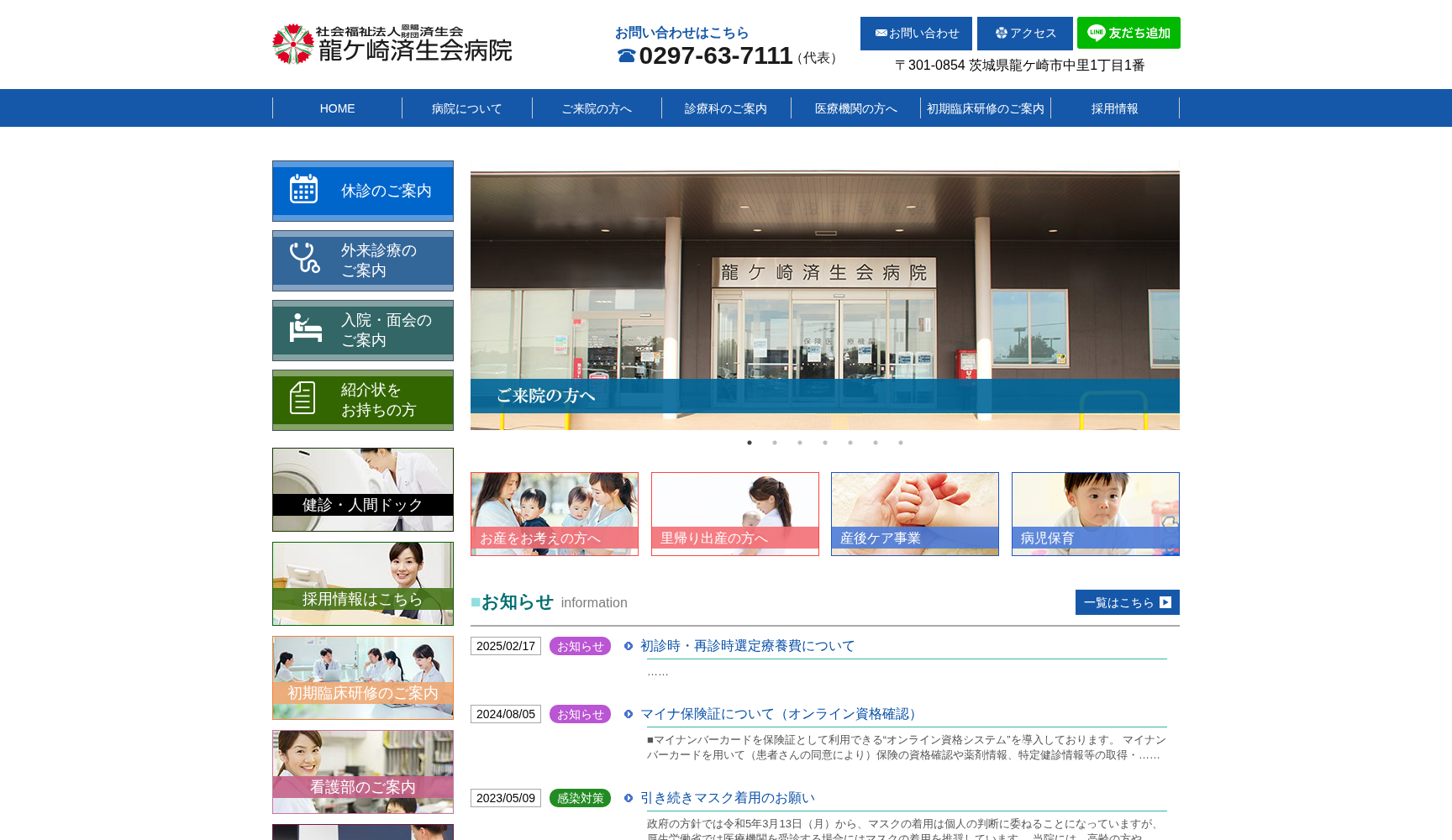1452x840 pixels.
Task: Select the second slideshow dot
Action: tap(775, 443)
